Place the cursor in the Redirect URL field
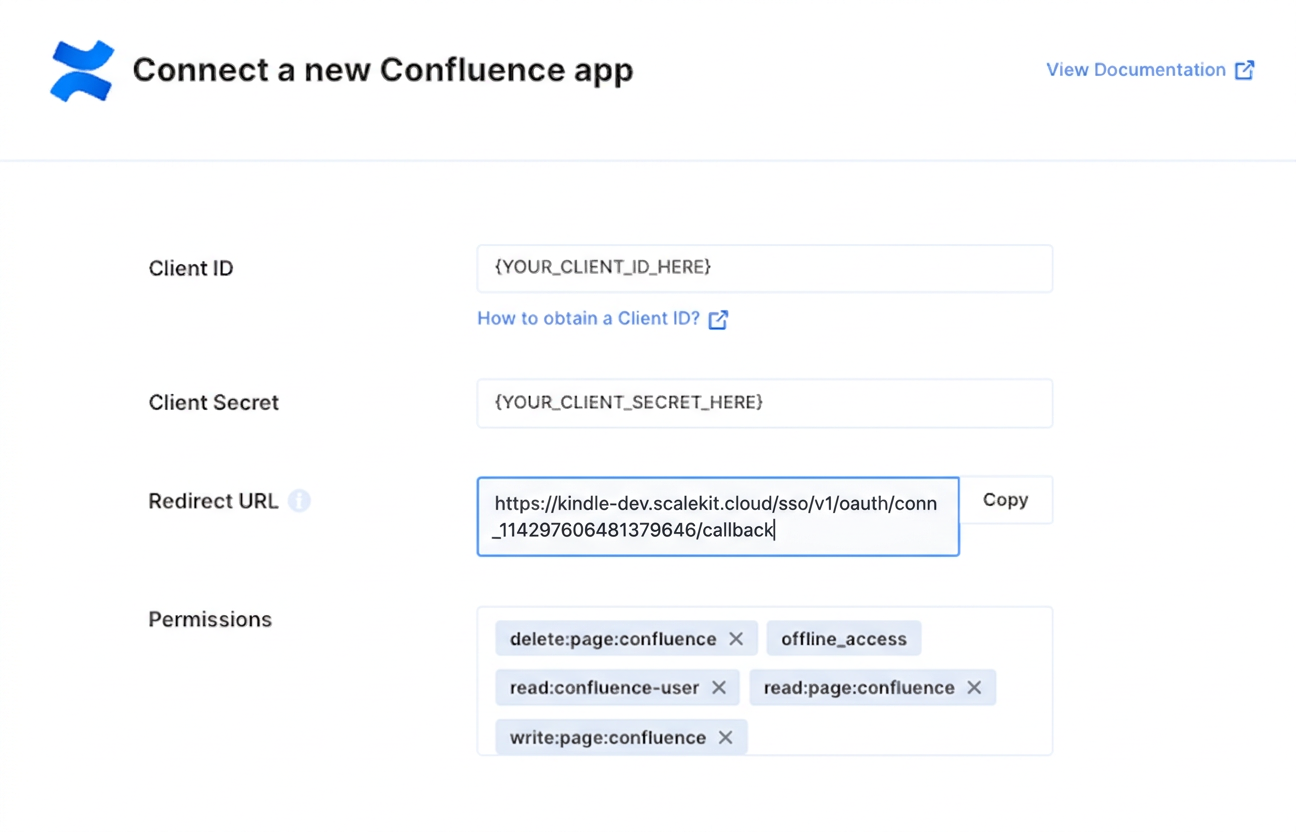The width and height of the screenshot is (1296, 832). click(x=717, y=516)
